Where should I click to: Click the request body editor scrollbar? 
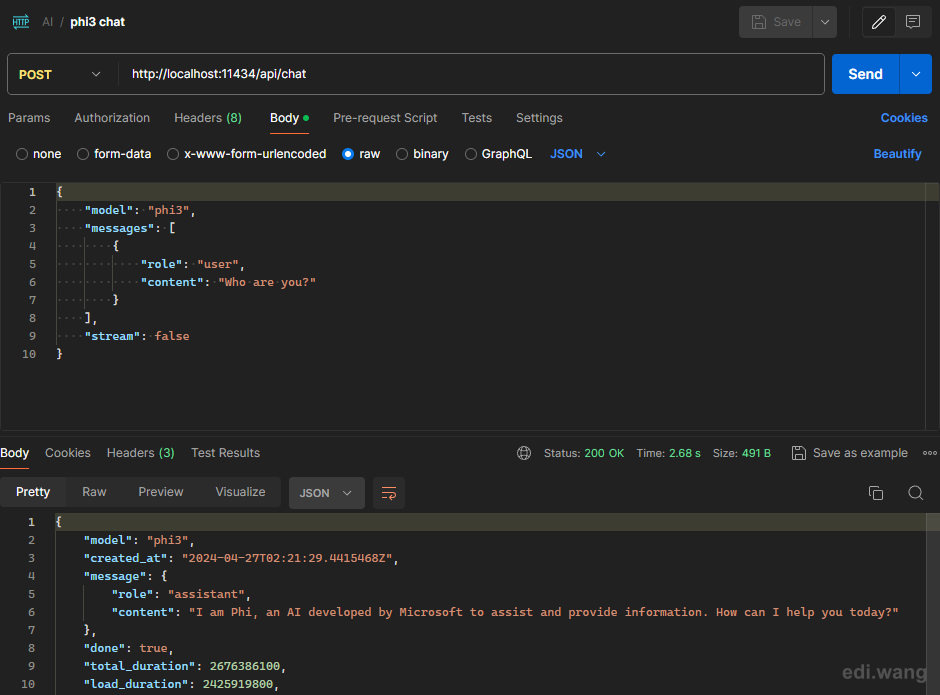[x=932, y=306]
